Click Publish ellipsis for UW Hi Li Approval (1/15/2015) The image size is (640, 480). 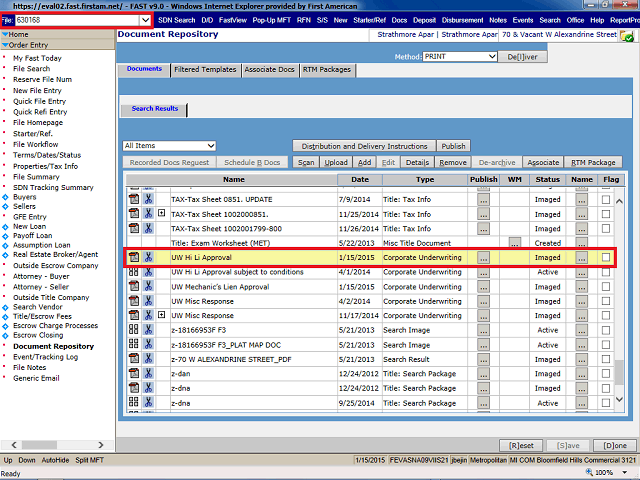click(483, 258)
